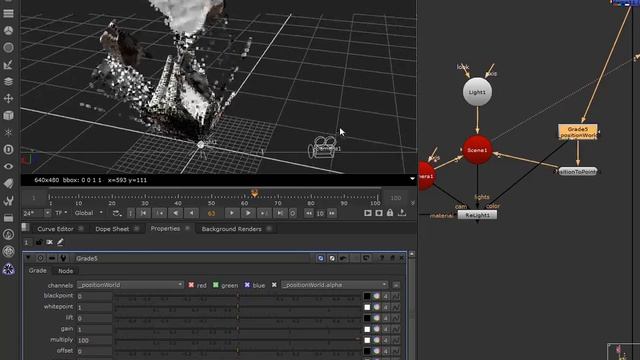This screenshot has height=360, width=640.
Task: Select the ReLight1 node
Action: click(477, 215)
